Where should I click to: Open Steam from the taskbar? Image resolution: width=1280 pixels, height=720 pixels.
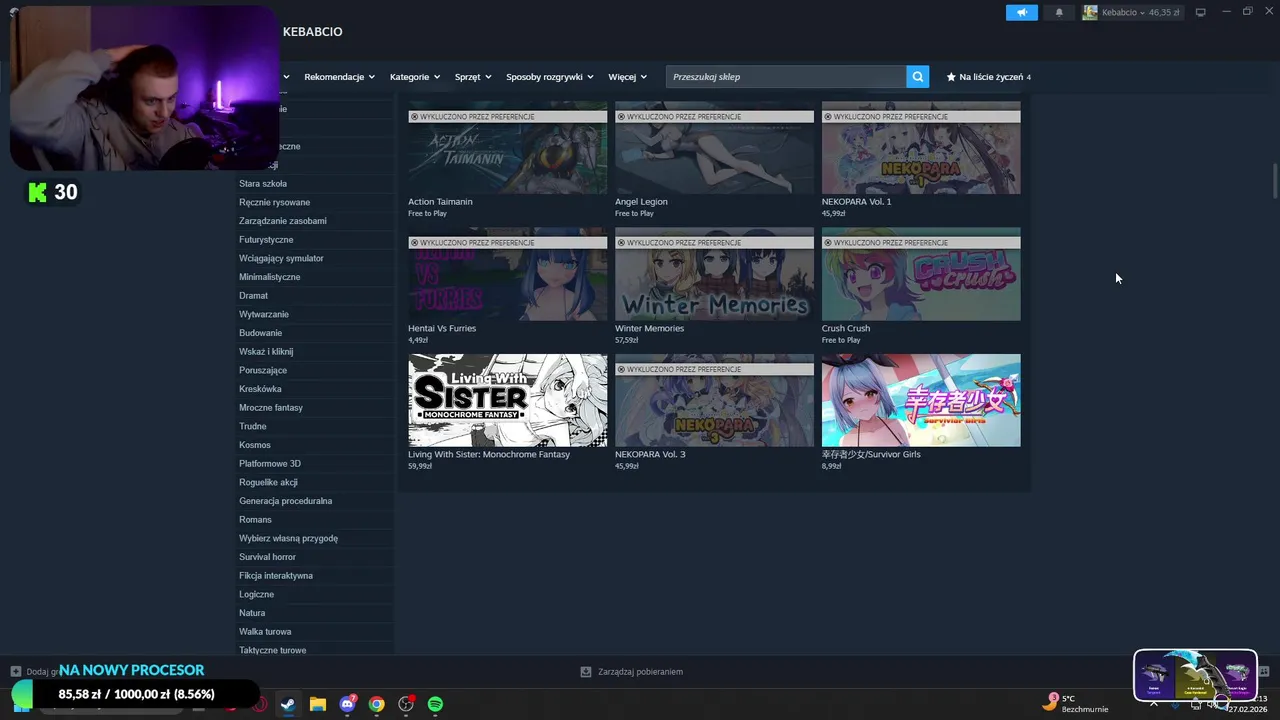[x=288, y=704]
